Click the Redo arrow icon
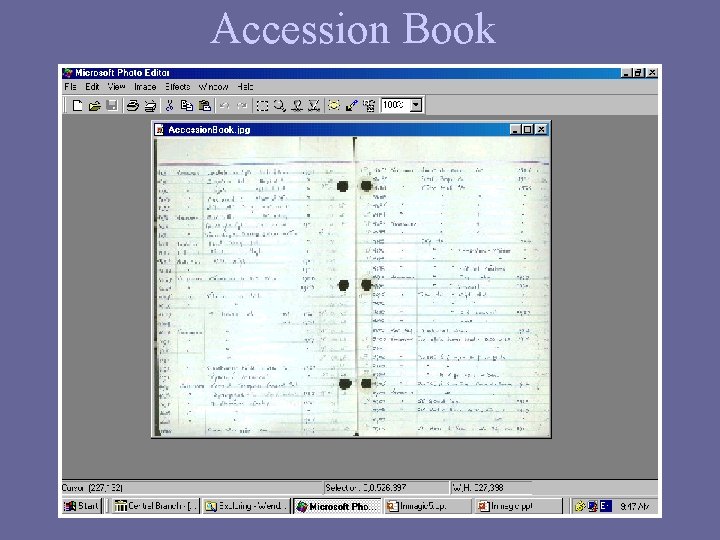Viewport: 720px width, 540px height. click(242, 106)
